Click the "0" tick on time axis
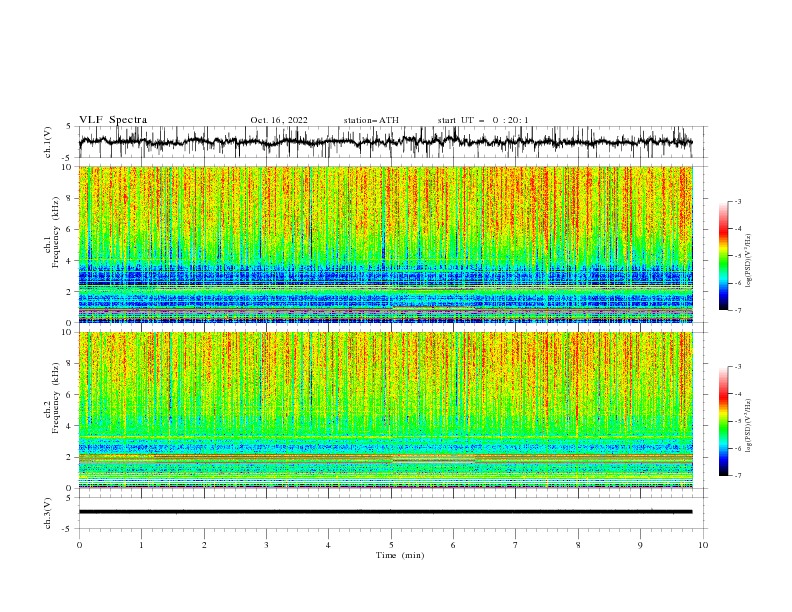The image size is (792, 612). point(79,545)
